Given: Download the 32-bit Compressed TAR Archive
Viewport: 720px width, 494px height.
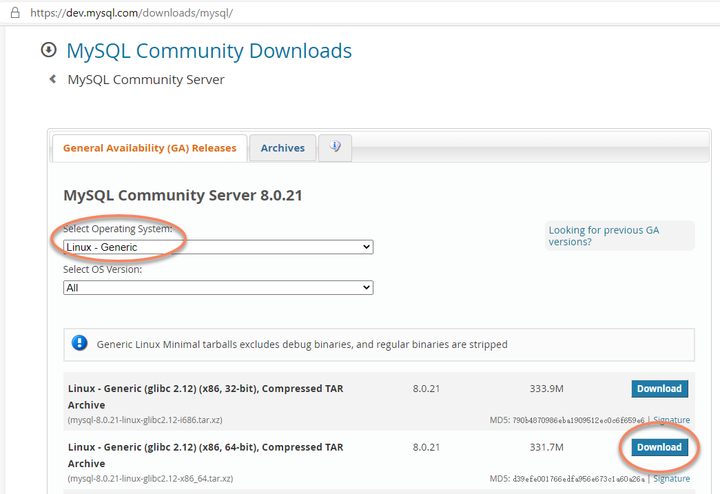Looking at the screenshot, I should 659,388.
